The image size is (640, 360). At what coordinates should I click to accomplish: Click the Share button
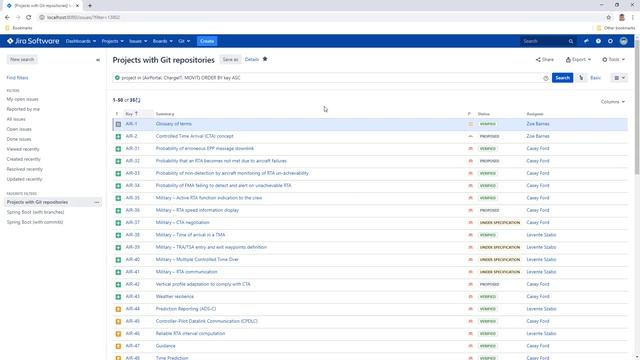point(545,60)
